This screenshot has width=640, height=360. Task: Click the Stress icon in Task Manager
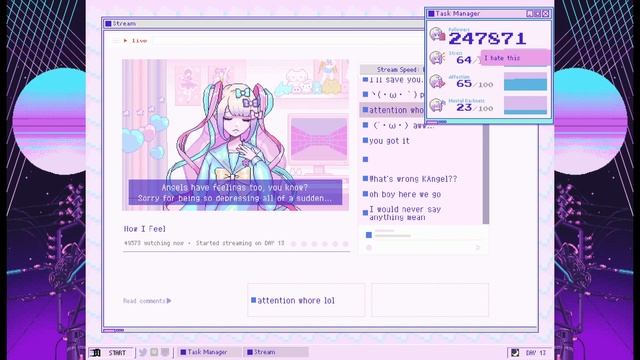(438, 58)
